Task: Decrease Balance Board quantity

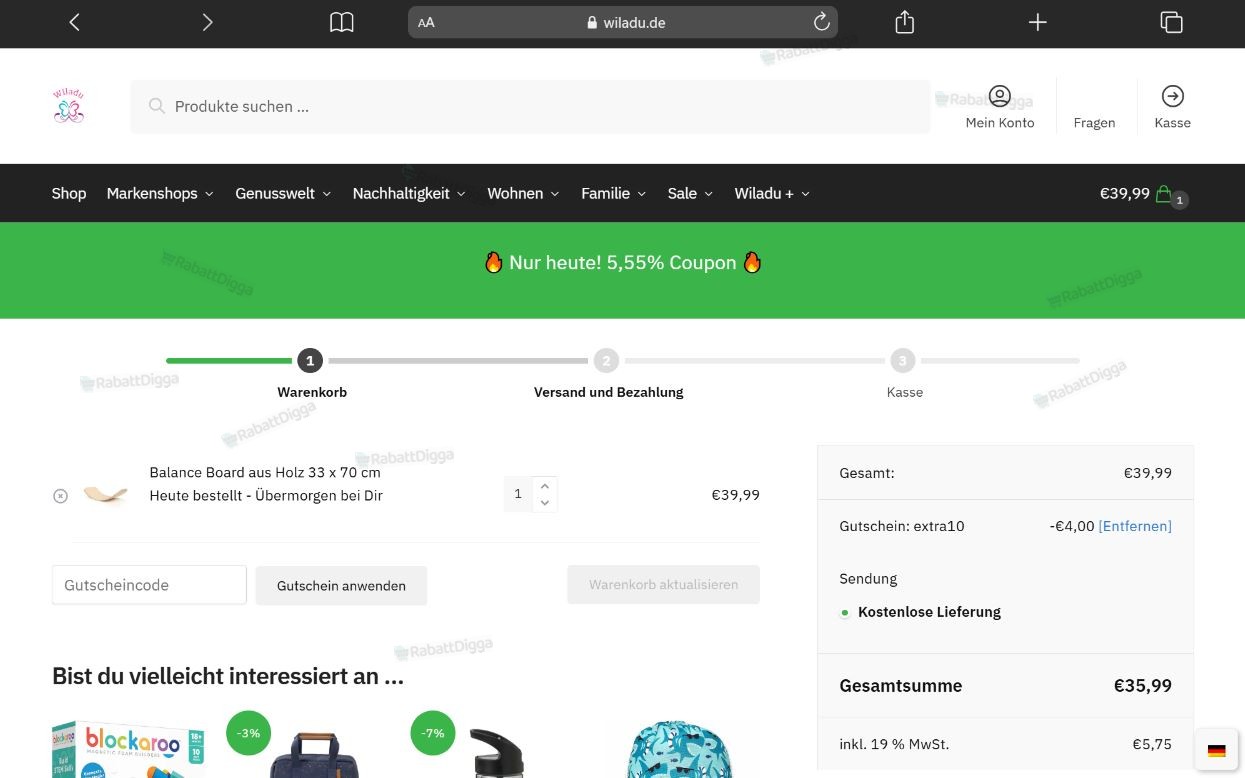Action: coord(544,503)
